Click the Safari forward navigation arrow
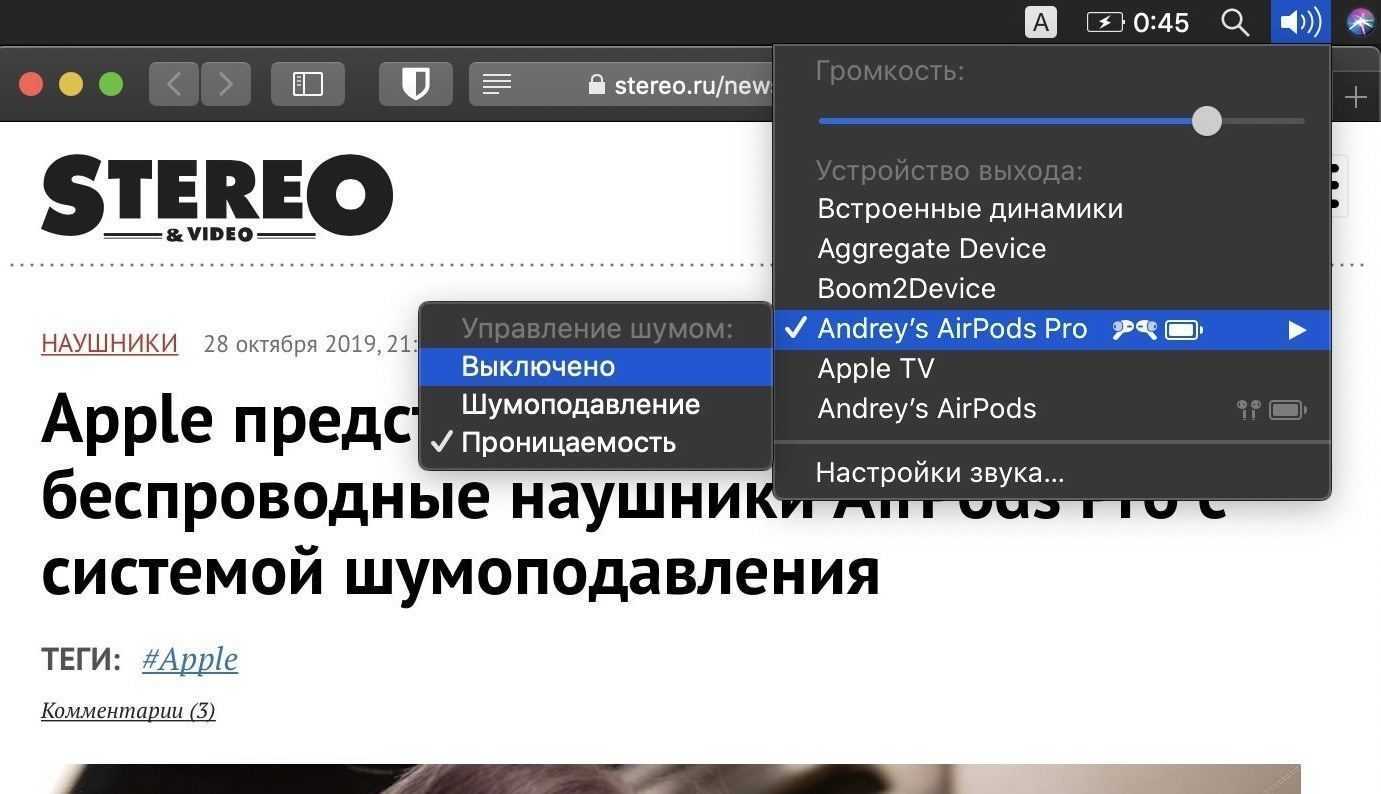The image size is (1381, 794). point(226,84)
